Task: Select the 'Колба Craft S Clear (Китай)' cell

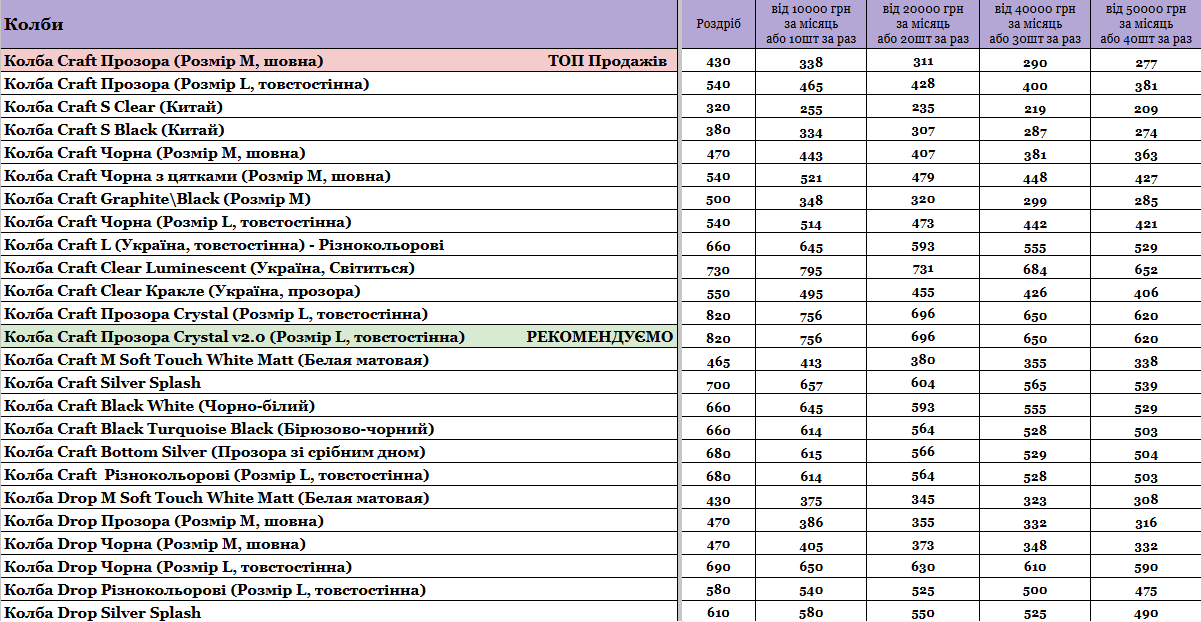Action: (114, 107)
